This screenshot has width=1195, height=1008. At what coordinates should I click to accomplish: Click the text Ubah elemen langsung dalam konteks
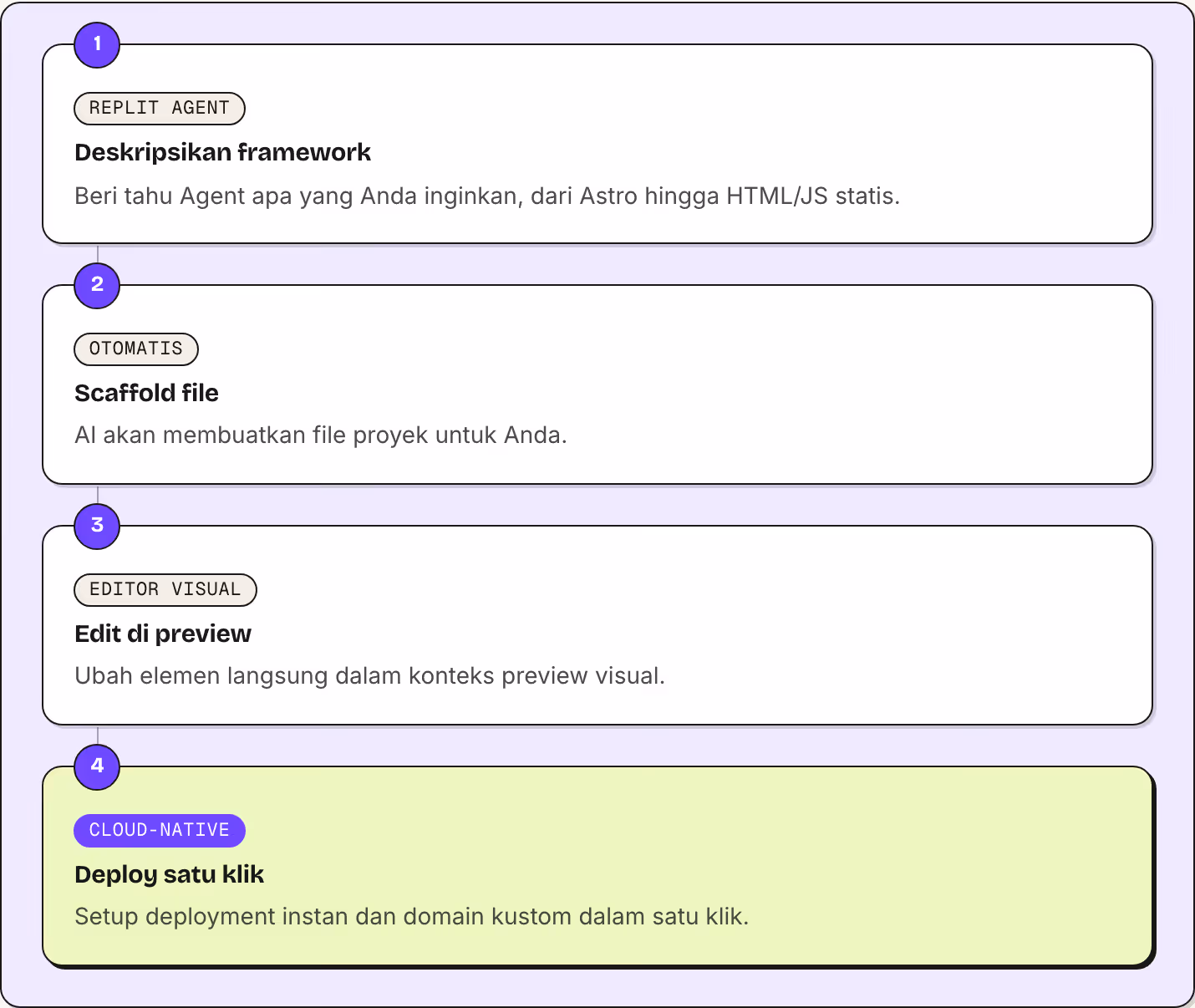pyautogui.click(x=370, y=676)
